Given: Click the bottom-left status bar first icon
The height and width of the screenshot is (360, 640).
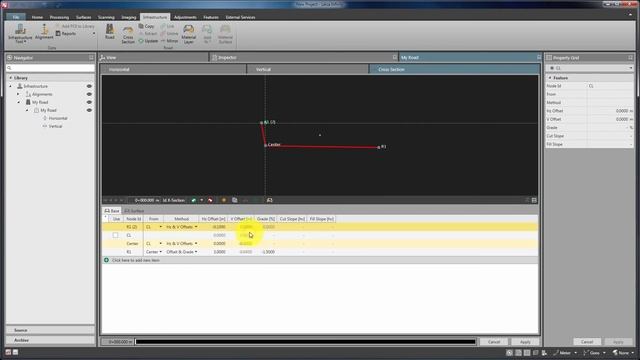Looking at the screenshot, I should coord(8,352).
